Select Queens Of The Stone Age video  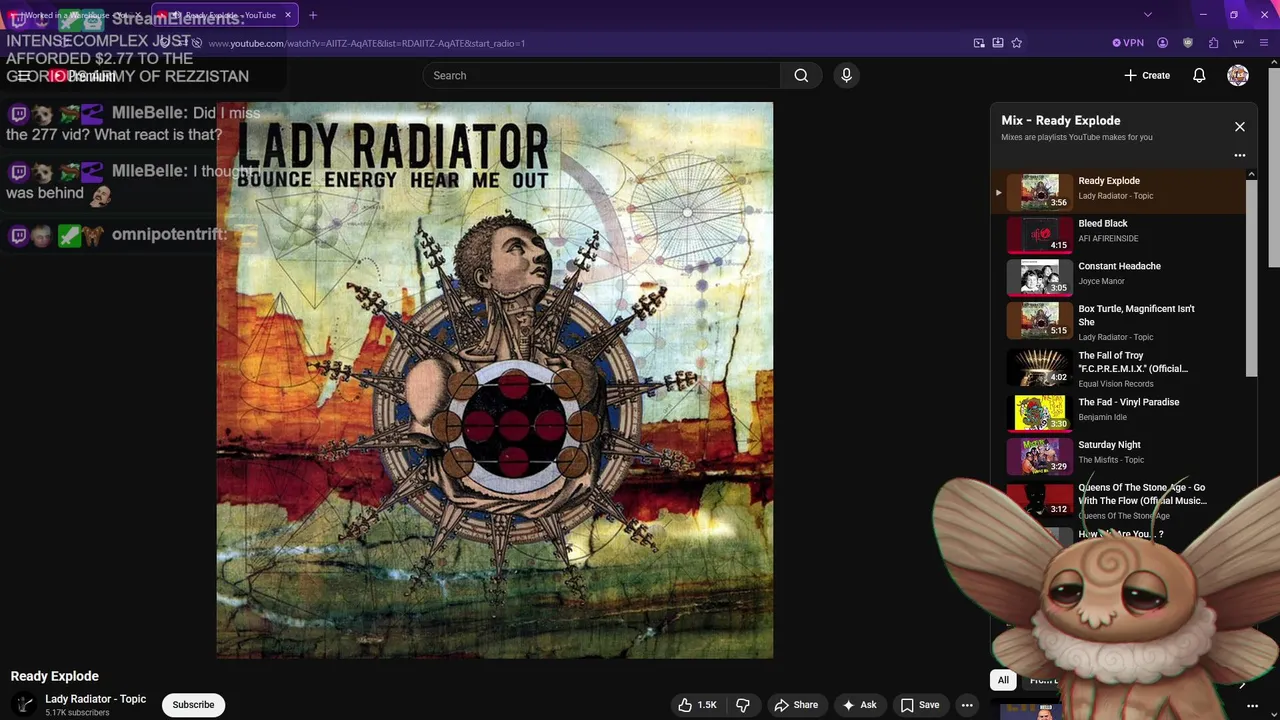(1118, 499)
